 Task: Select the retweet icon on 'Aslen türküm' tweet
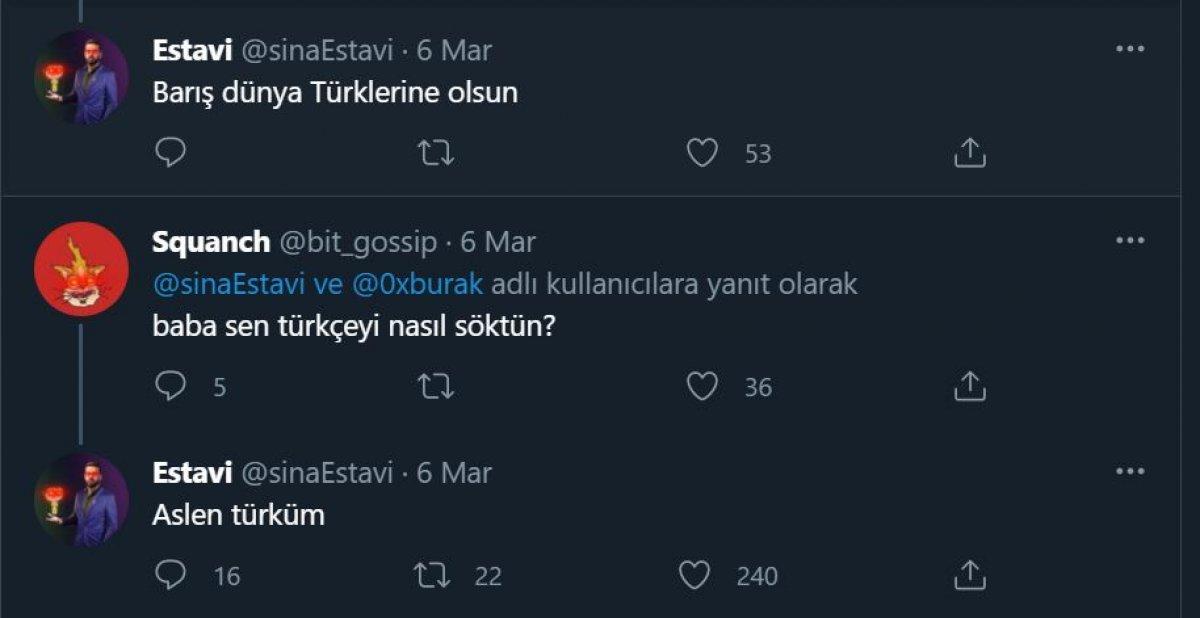[434, 576]
